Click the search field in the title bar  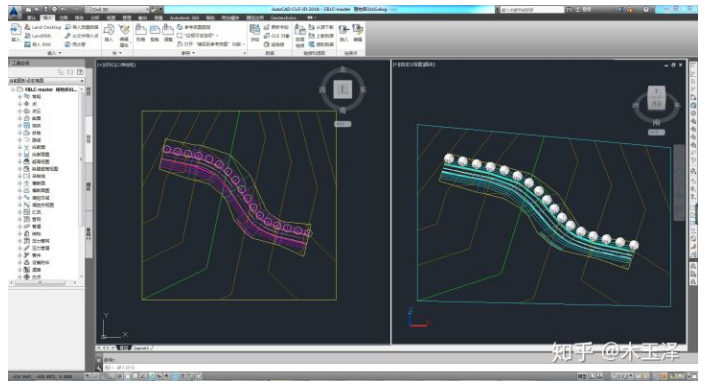[531, 9]
